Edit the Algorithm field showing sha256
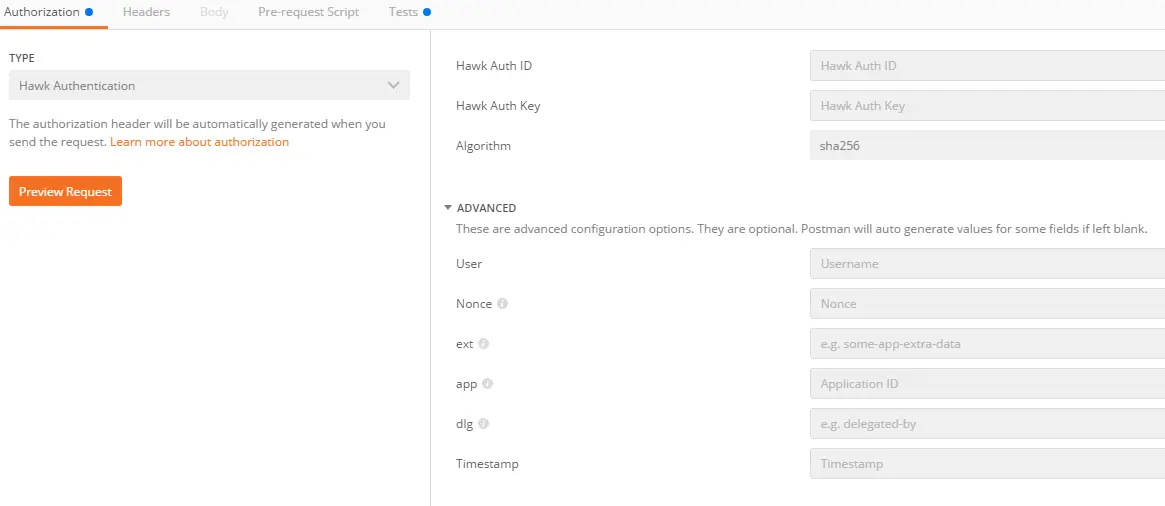The image size is (1165, 506). point(987,146)
